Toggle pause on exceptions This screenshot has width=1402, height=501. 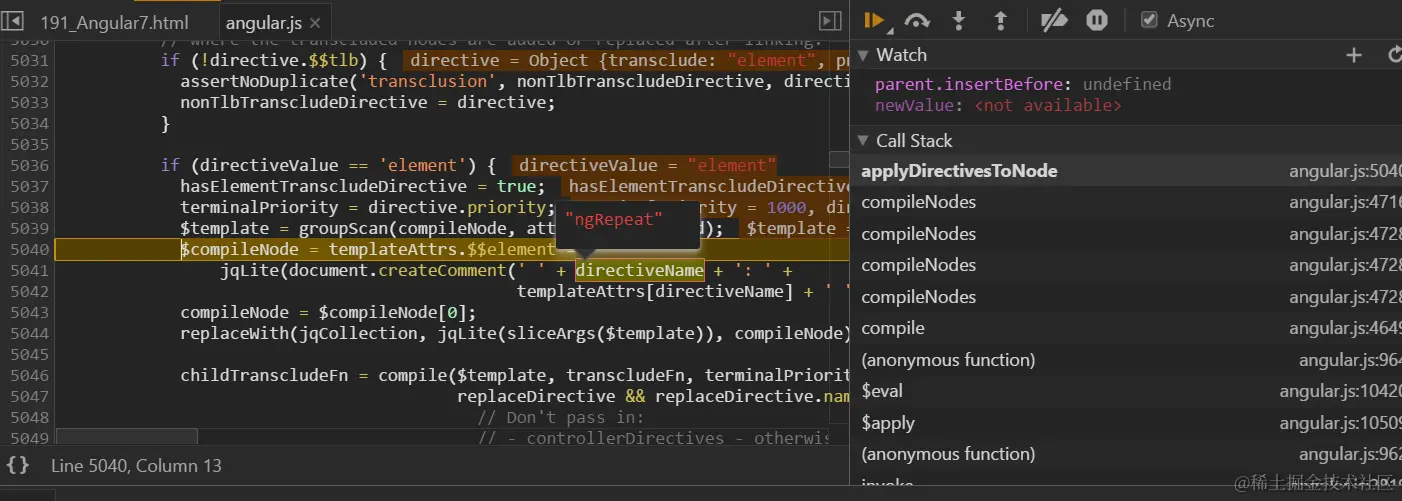(x=1097, y=20)
